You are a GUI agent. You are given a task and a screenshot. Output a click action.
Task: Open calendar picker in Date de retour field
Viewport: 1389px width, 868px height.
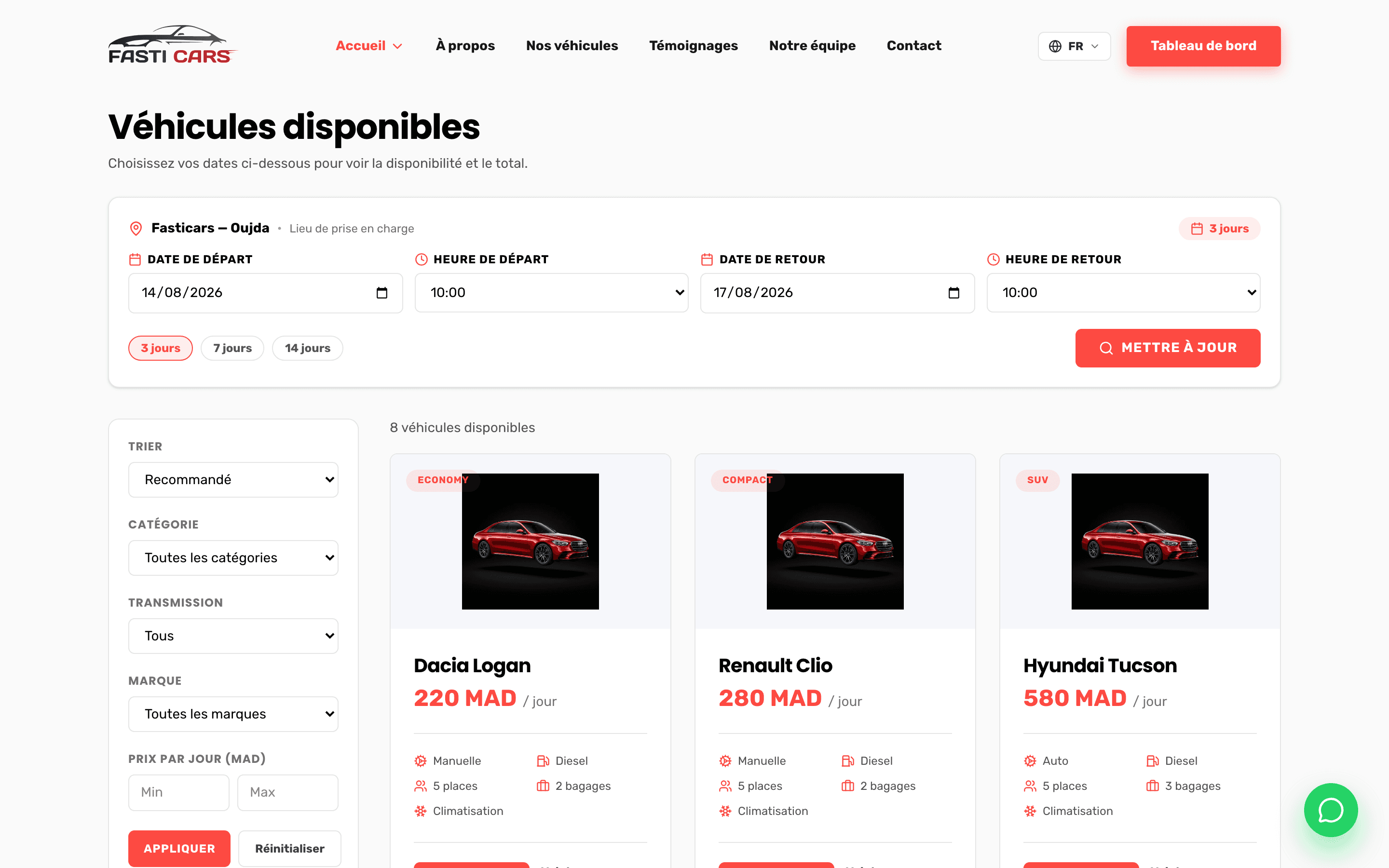tap(954, 293)
